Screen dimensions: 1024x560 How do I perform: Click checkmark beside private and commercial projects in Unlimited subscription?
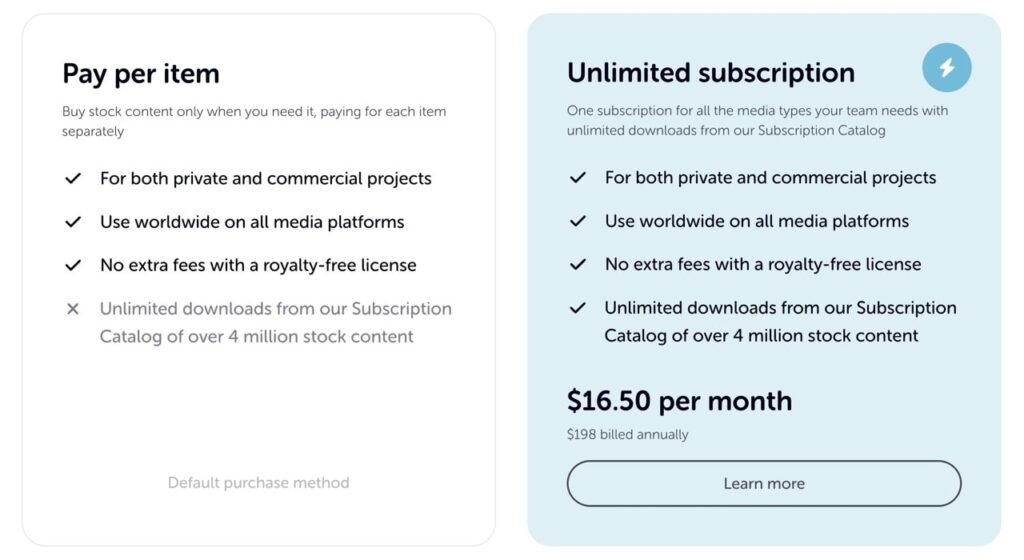coord(577,178)
